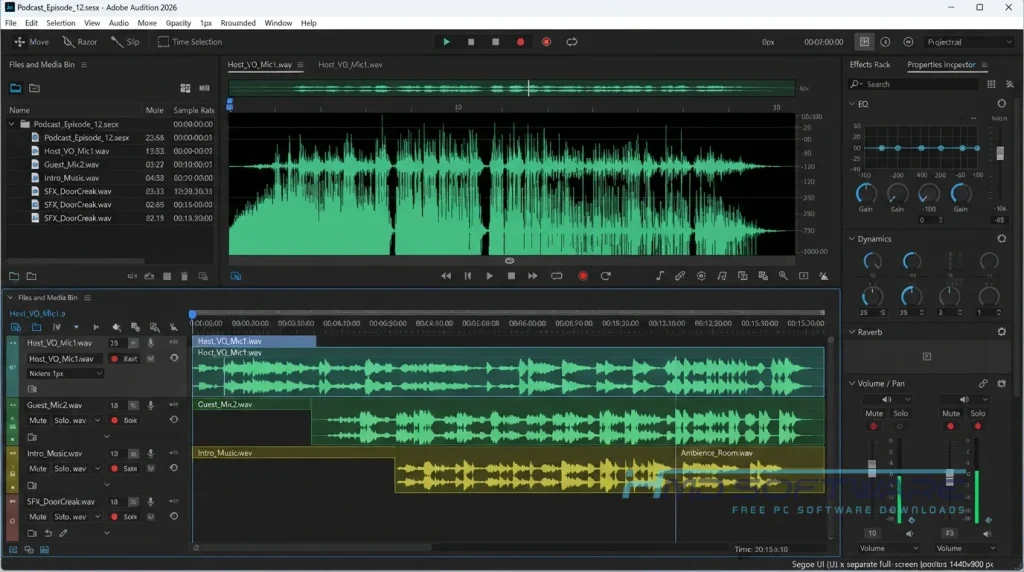Click the left channel volume fader
This screenshot has width=1024, height=572.
872,467
